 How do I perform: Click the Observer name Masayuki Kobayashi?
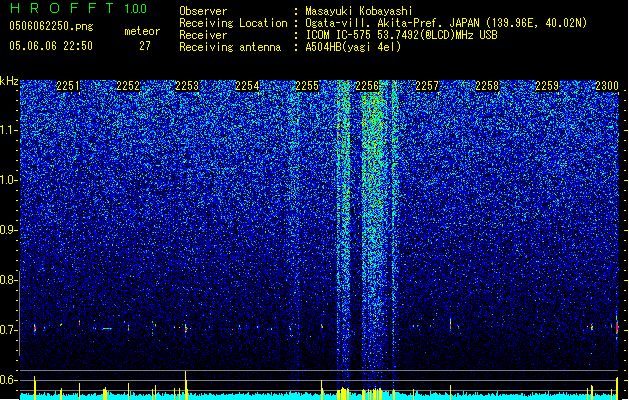click(359, 11)
